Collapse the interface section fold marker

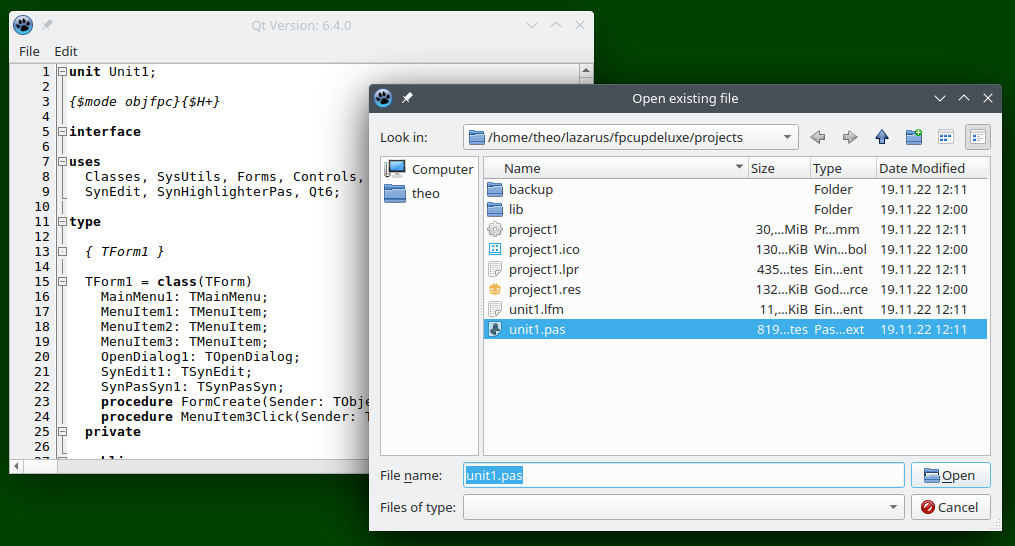point(62,132)
